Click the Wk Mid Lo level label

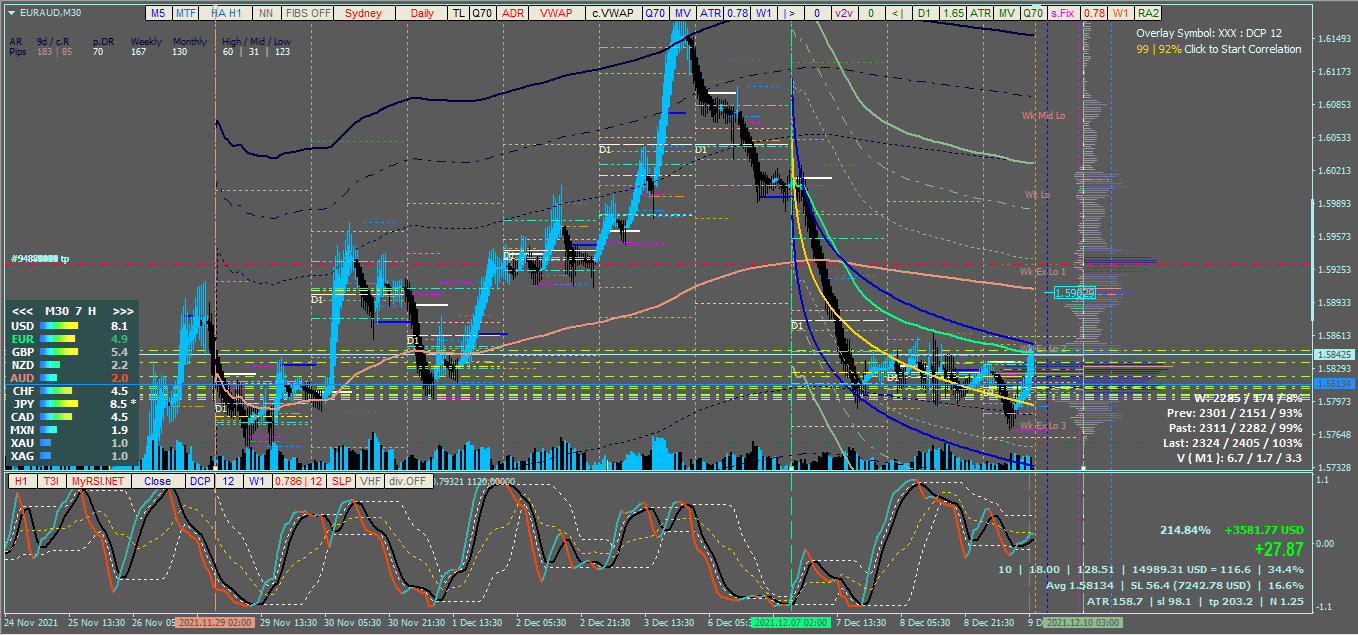click(x=1043, y=116)
